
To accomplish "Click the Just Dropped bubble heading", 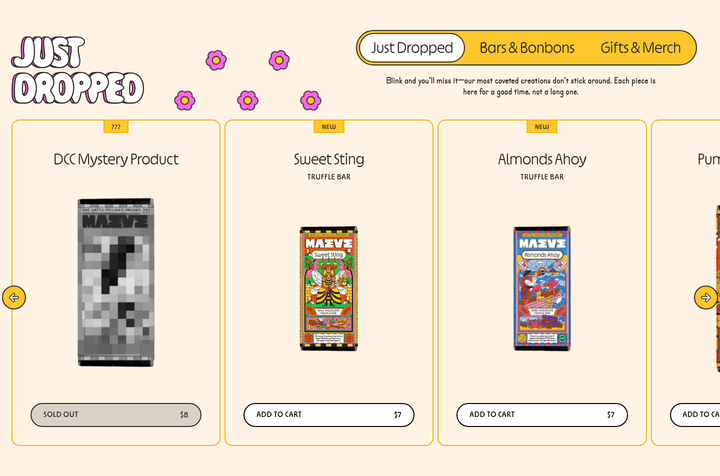I will [77, 70].
